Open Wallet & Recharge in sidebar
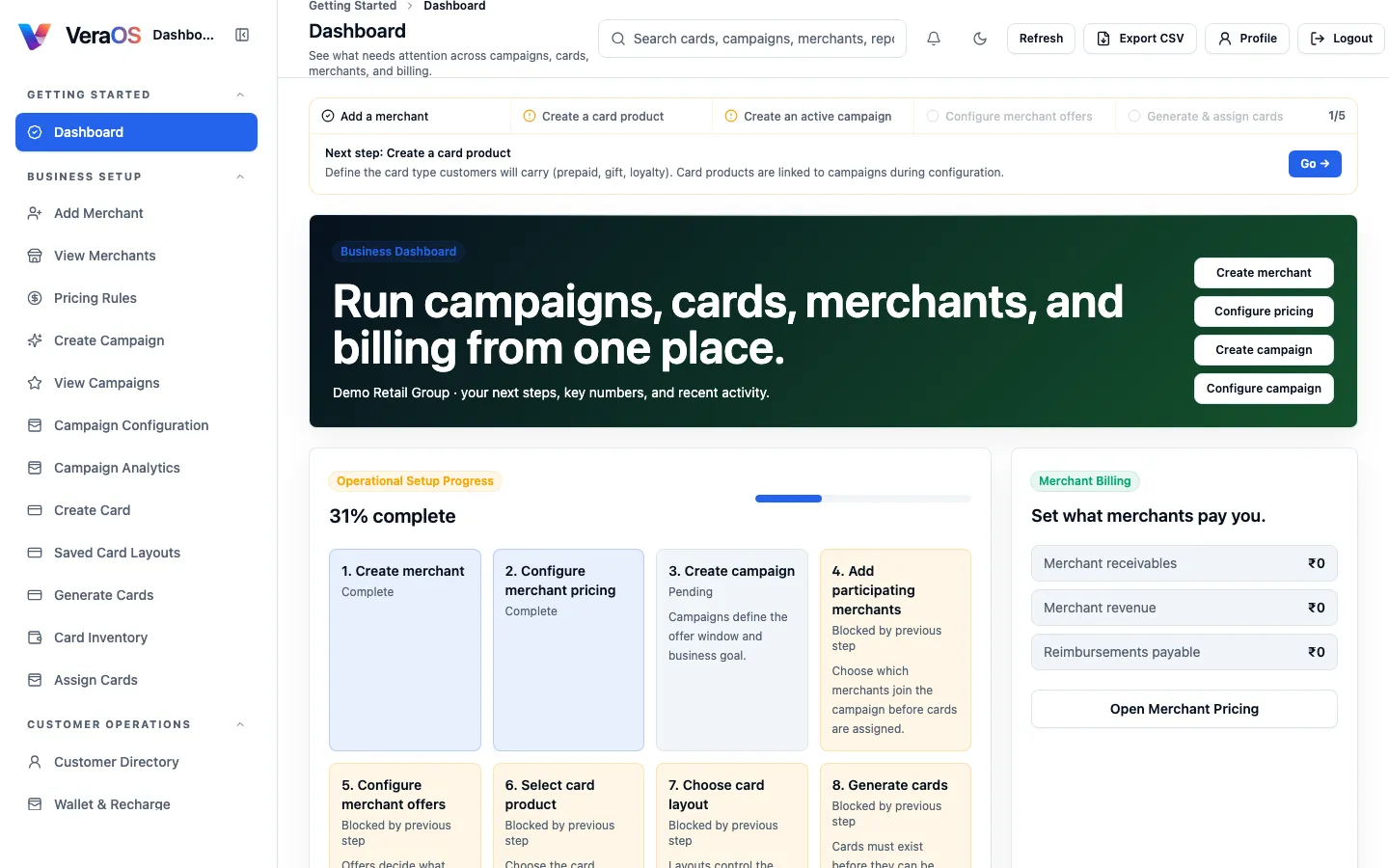Viewport: 1389px width, 868px height. click(136, 804)
